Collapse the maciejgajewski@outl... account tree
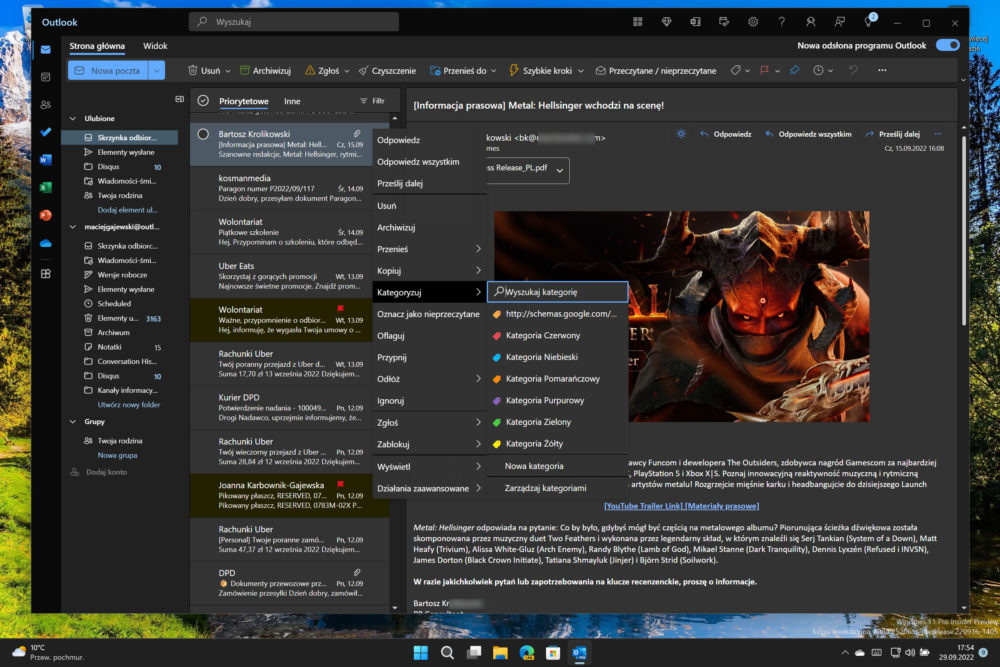Image resolution: width=1000 pixels, height=667 pixels. 73,227
